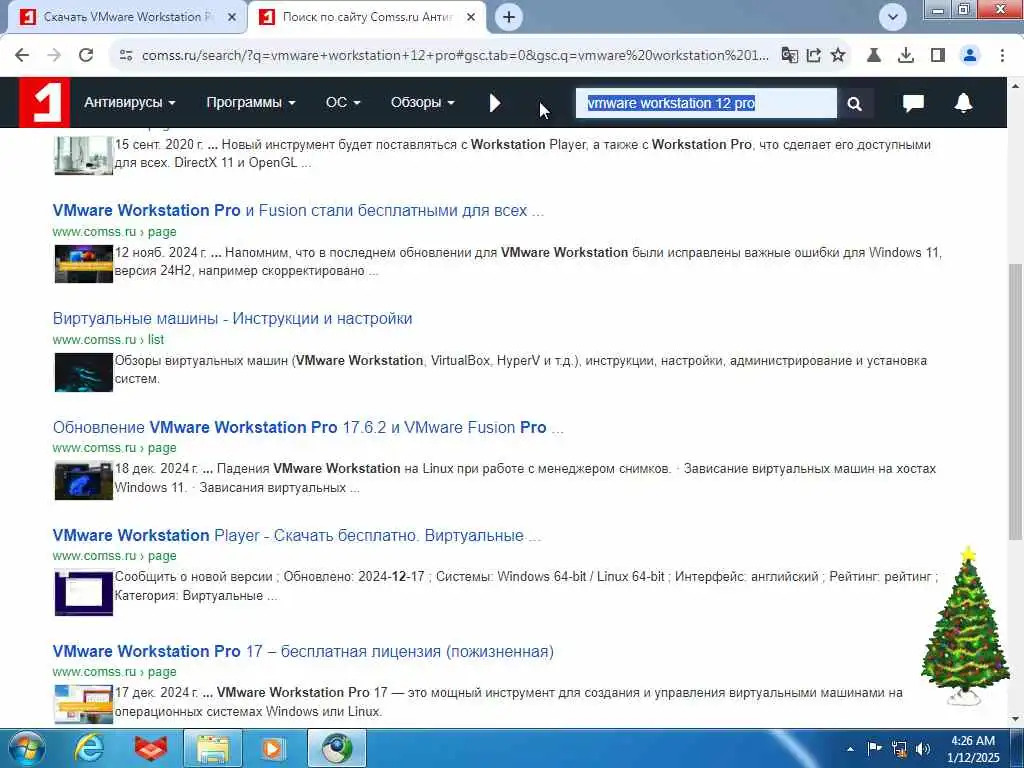Open notifications bell icon

(x=963, y=103)
